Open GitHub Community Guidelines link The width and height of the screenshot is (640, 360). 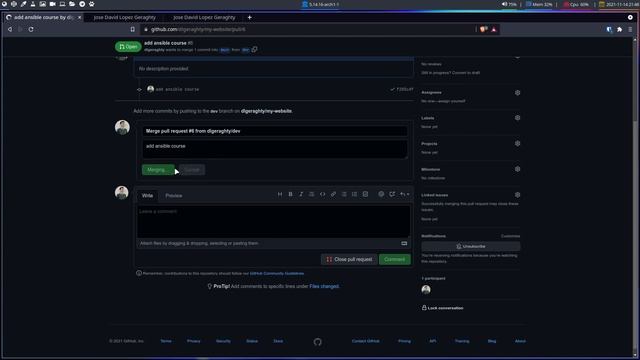pos(277,273)
